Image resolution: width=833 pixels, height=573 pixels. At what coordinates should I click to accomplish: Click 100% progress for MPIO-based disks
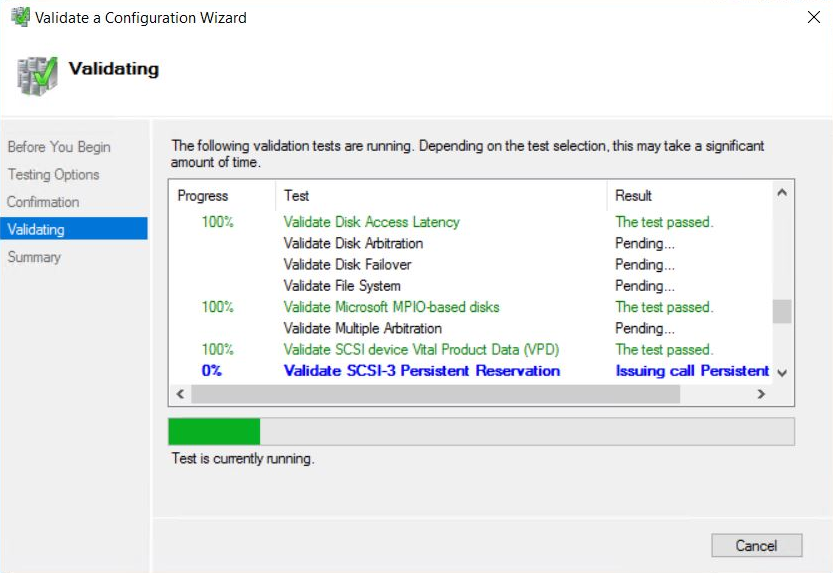coord(217,307)
